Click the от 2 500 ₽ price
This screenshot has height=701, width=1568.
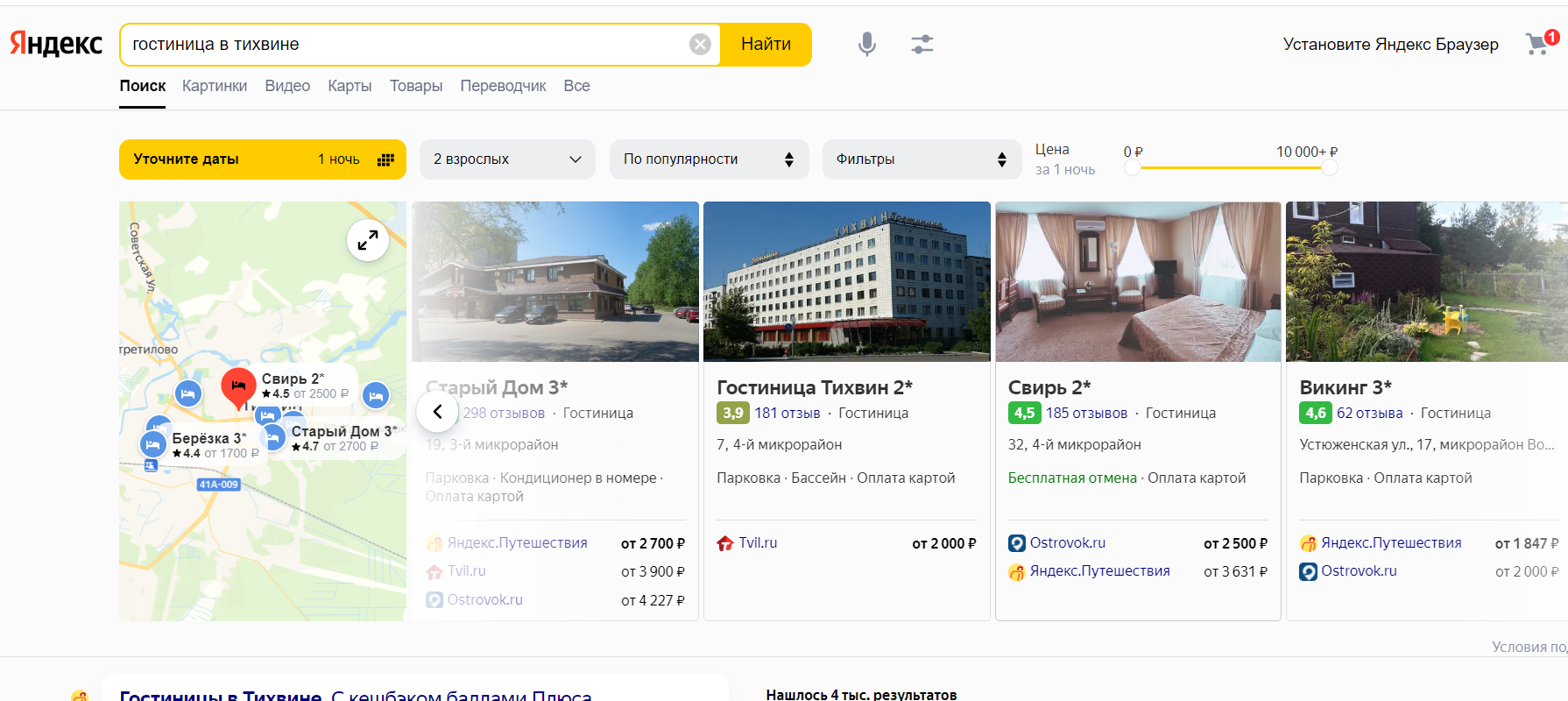[1235, 543]
